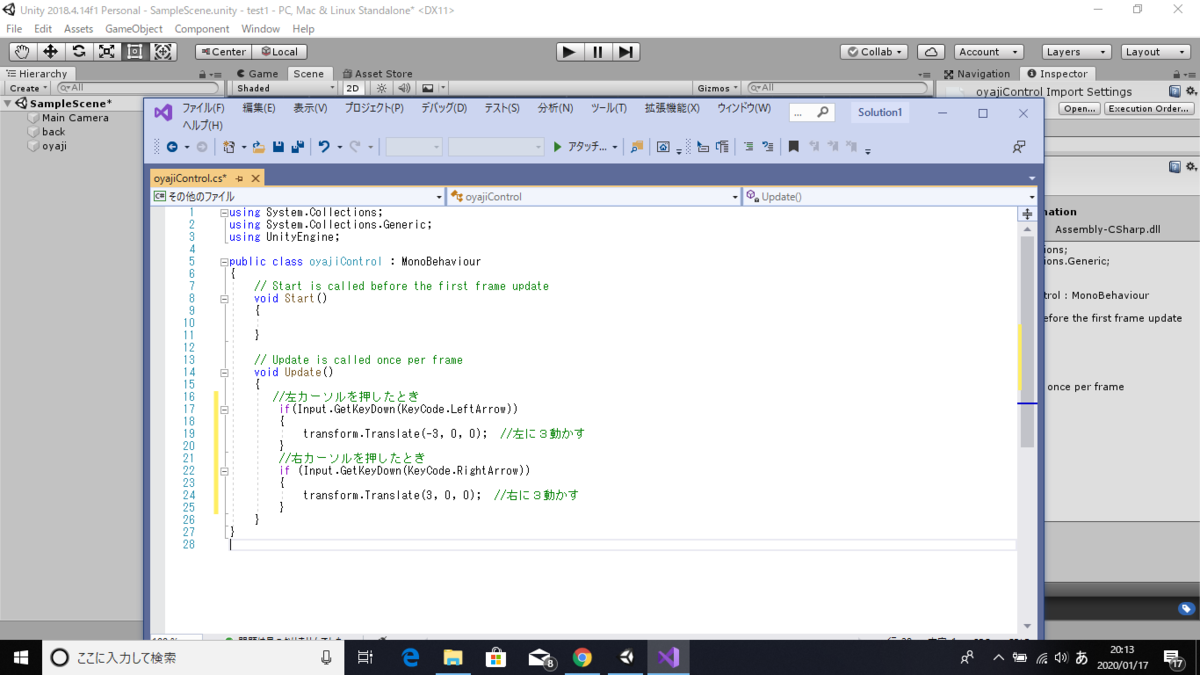Select the oyaji object in Hierarchy

coord(54,145)
